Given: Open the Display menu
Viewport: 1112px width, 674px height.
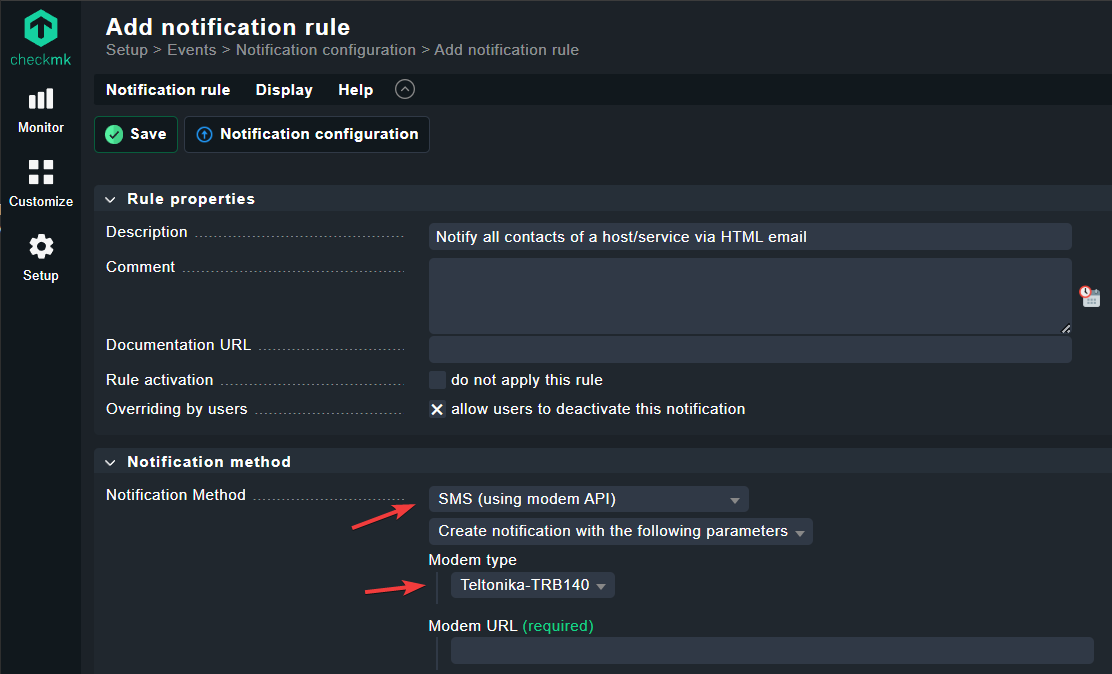Looking at the screenshot, I should click(284, 90).
